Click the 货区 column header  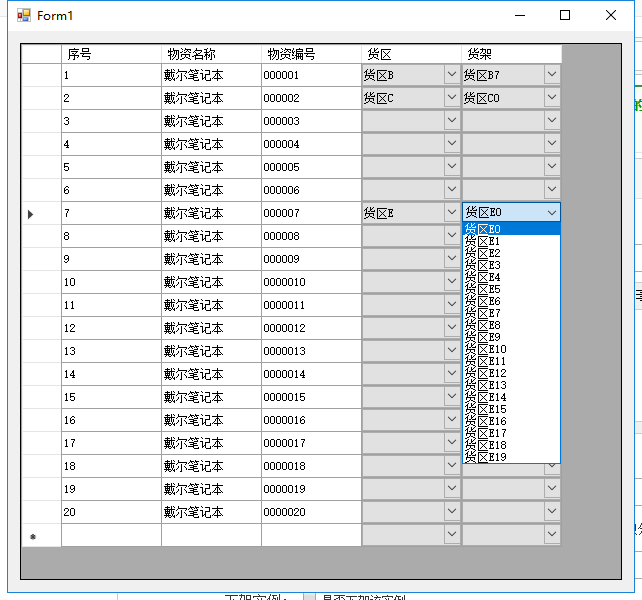(x=411, y=54)
